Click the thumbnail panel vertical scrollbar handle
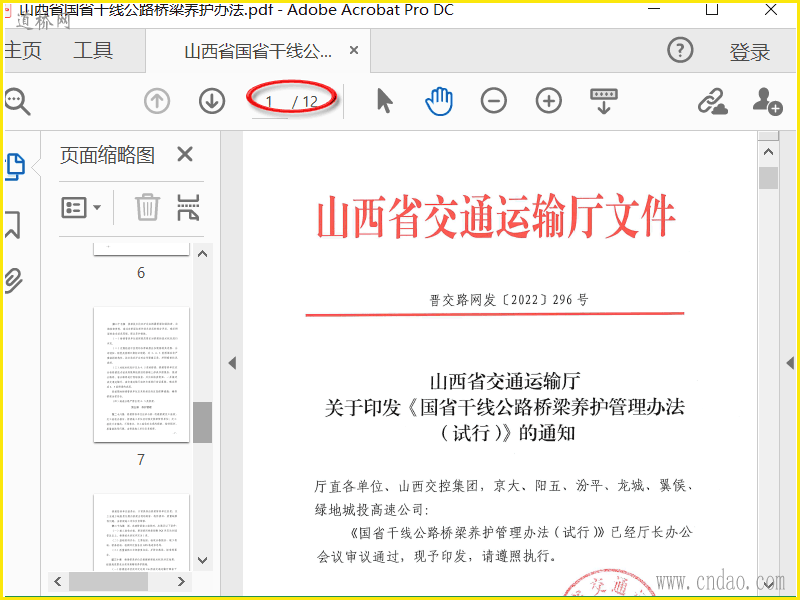 pos(203,422)
